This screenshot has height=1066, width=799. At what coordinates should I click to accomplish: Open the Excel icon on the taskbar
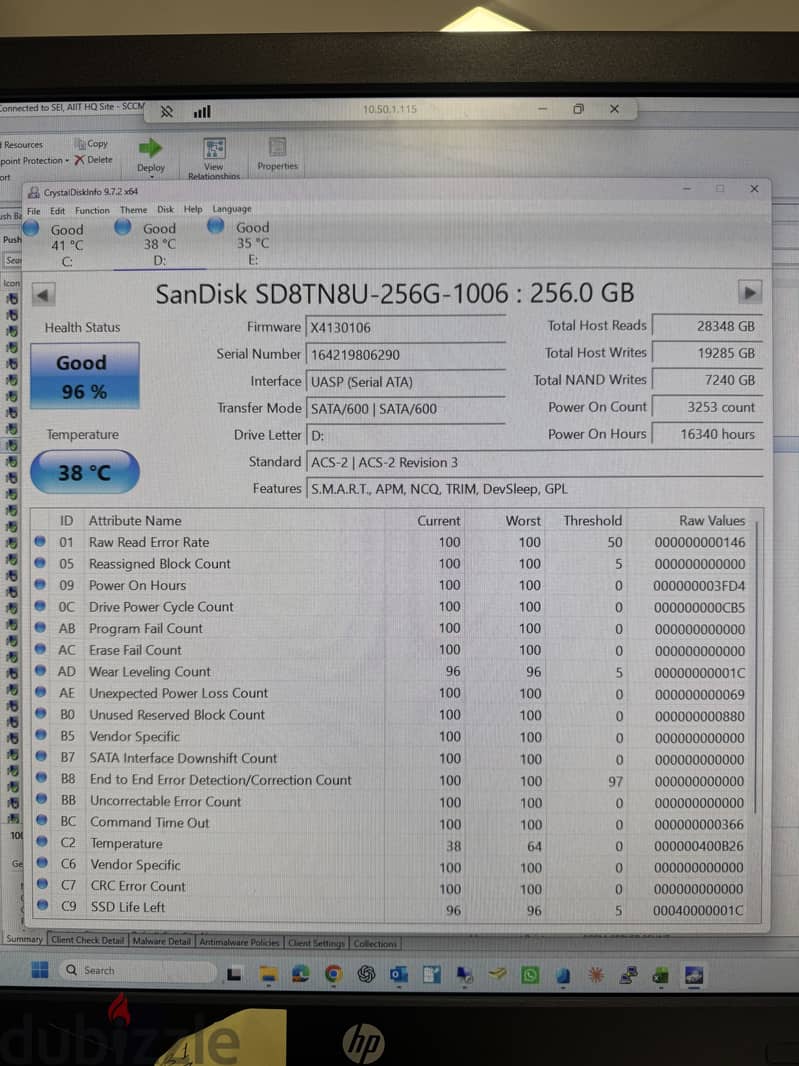[x=660, y=976]
